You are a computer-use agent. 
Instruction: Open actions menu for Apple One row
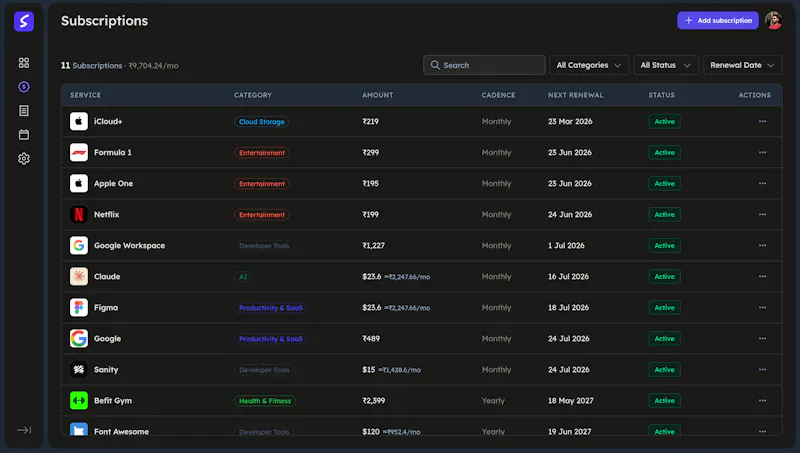(762, 184)
